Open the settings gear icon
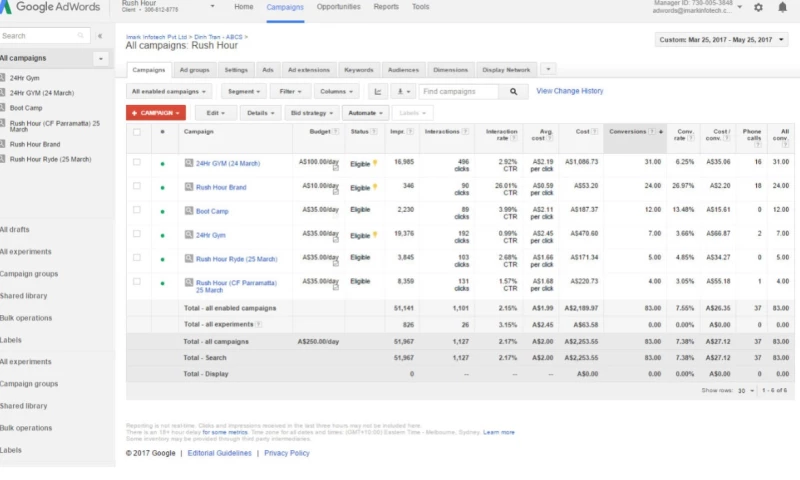The width and height of the screenshot is (800, 480). coord(757,7)
